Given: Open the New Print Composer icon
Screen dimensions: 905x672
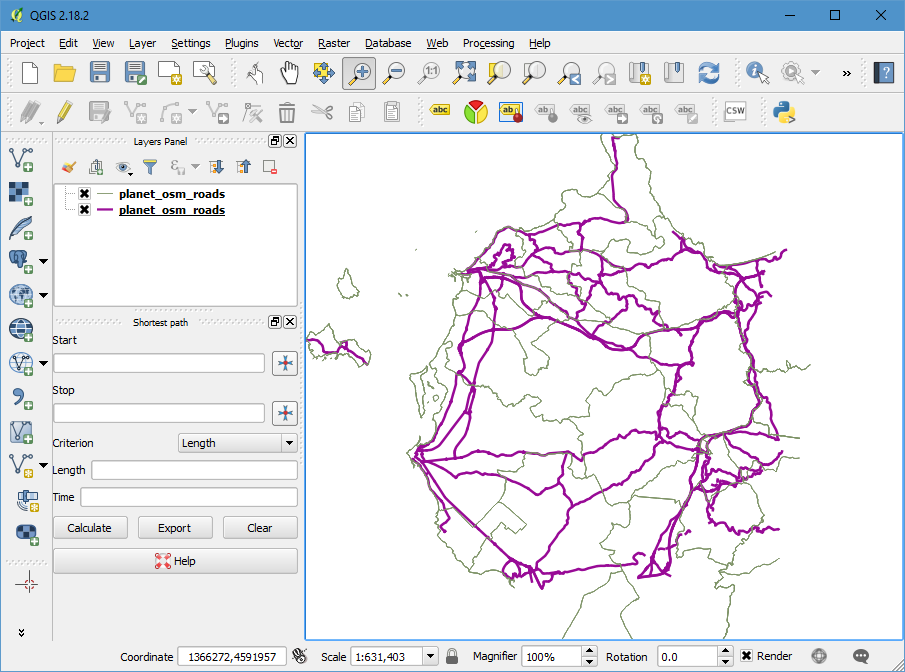Looking at the screenshot, I should coord(170,73).
